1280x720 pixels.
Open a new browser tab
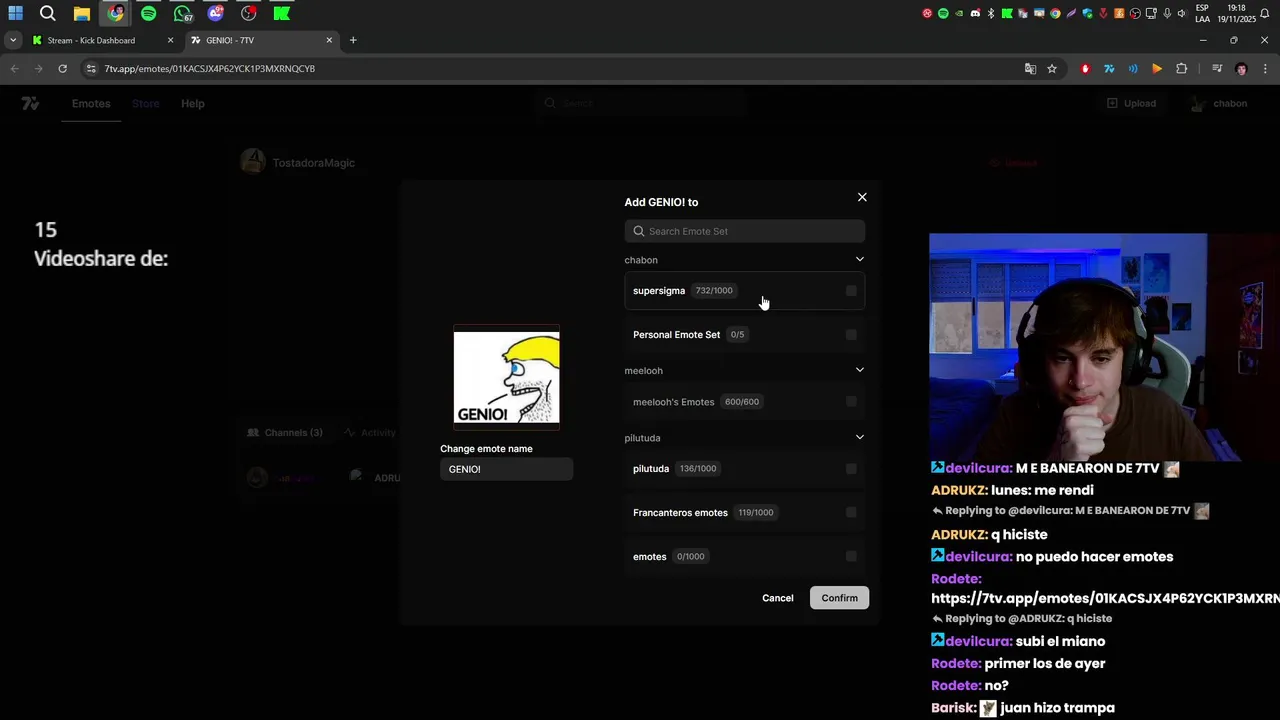pyautogui.click(x=353, y=40)
